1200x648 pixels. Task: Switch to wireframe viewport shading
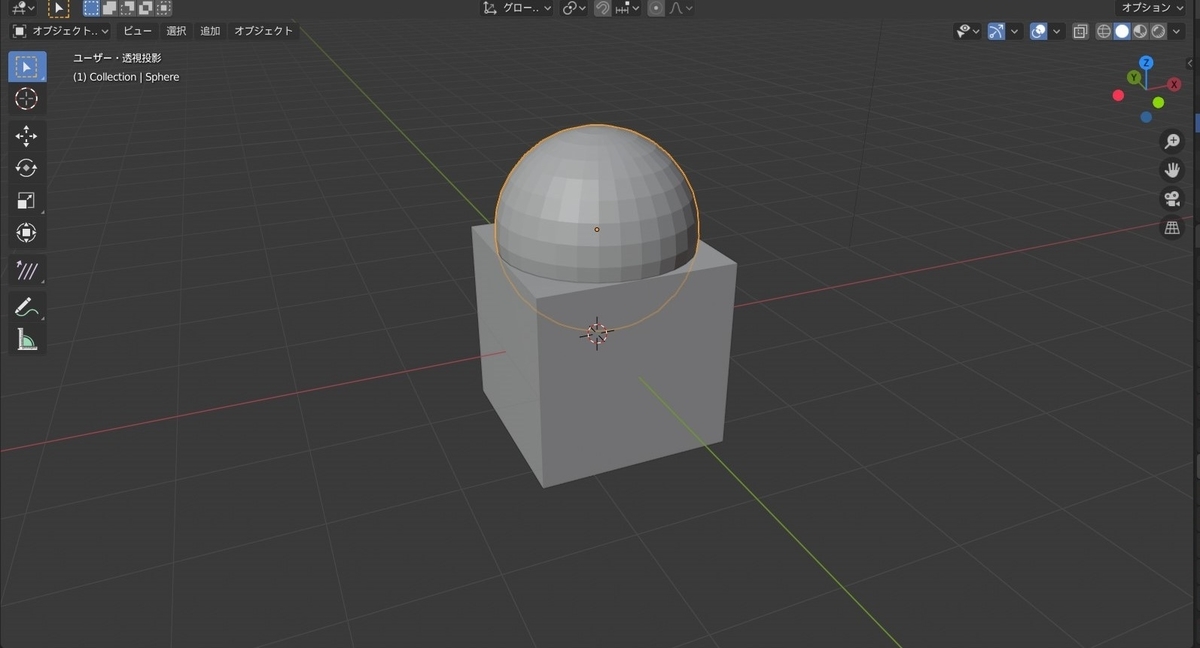click(1104, 31)
